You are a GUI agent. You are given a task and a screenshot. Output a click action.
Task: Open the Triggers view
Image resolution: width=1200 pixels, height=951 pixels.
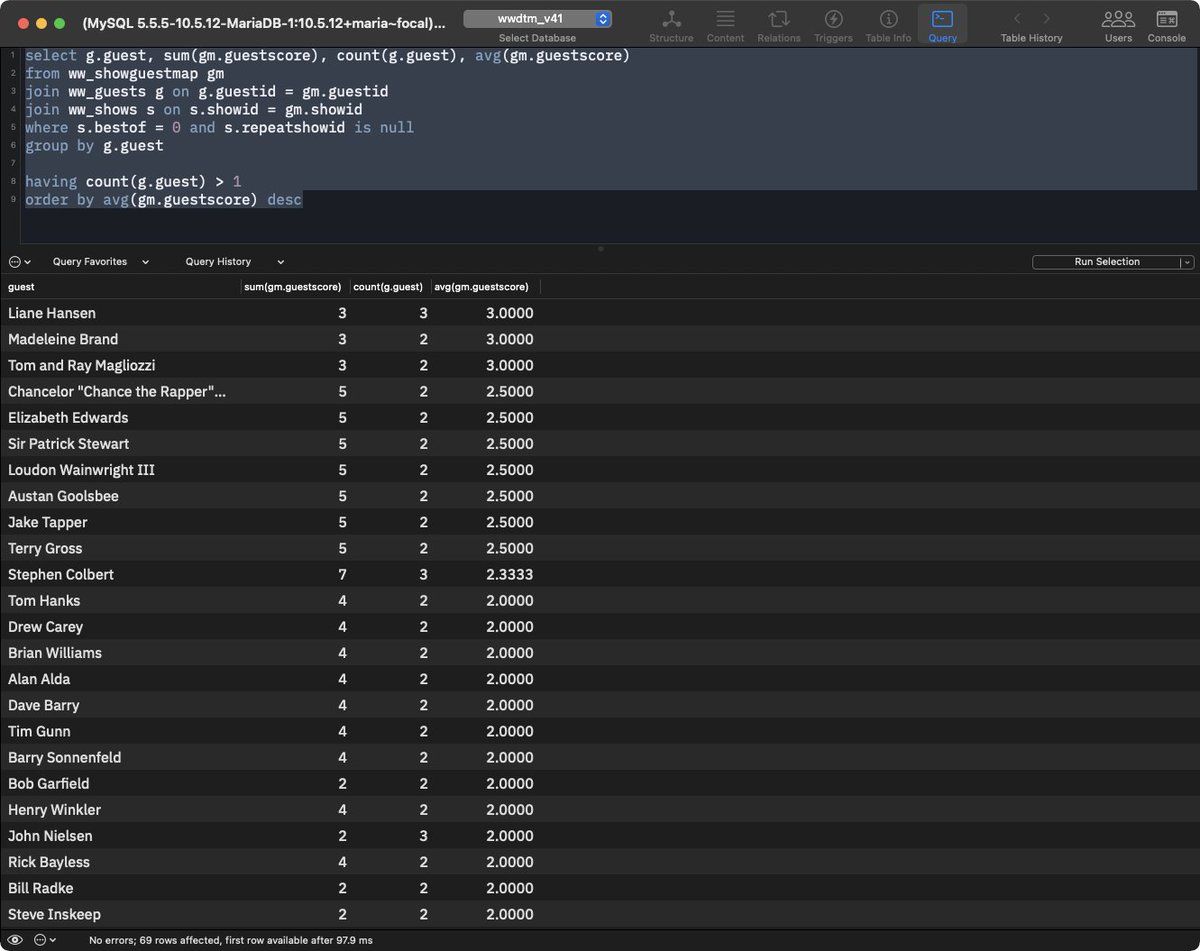coord(833,26)
